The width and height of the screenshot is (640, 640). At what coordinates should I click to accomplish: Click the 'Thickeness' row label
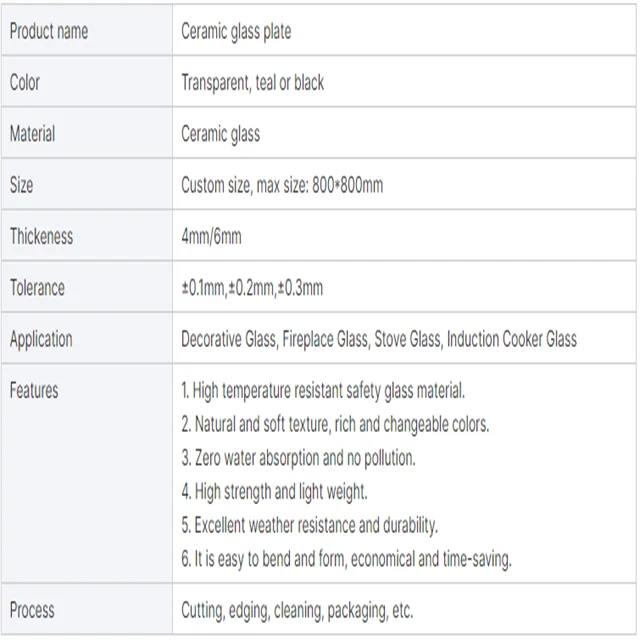41,237
